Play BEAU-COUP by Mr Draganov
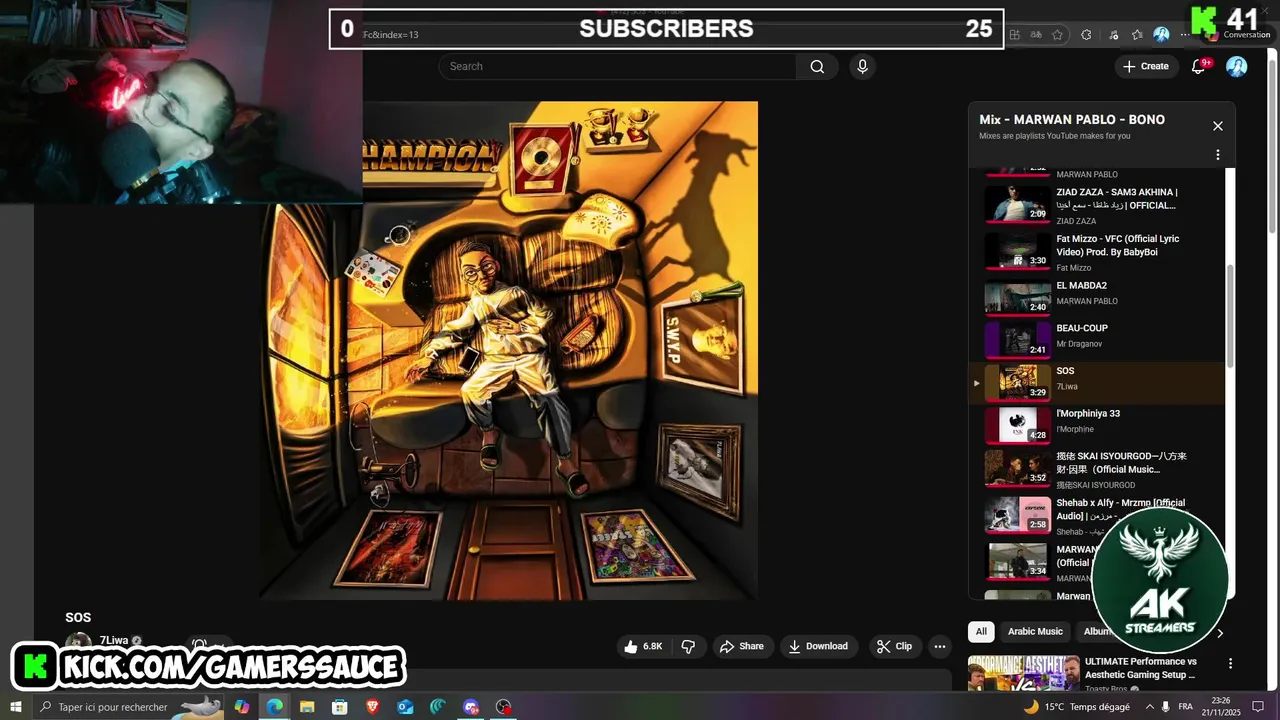 (x=1097, y=339)
